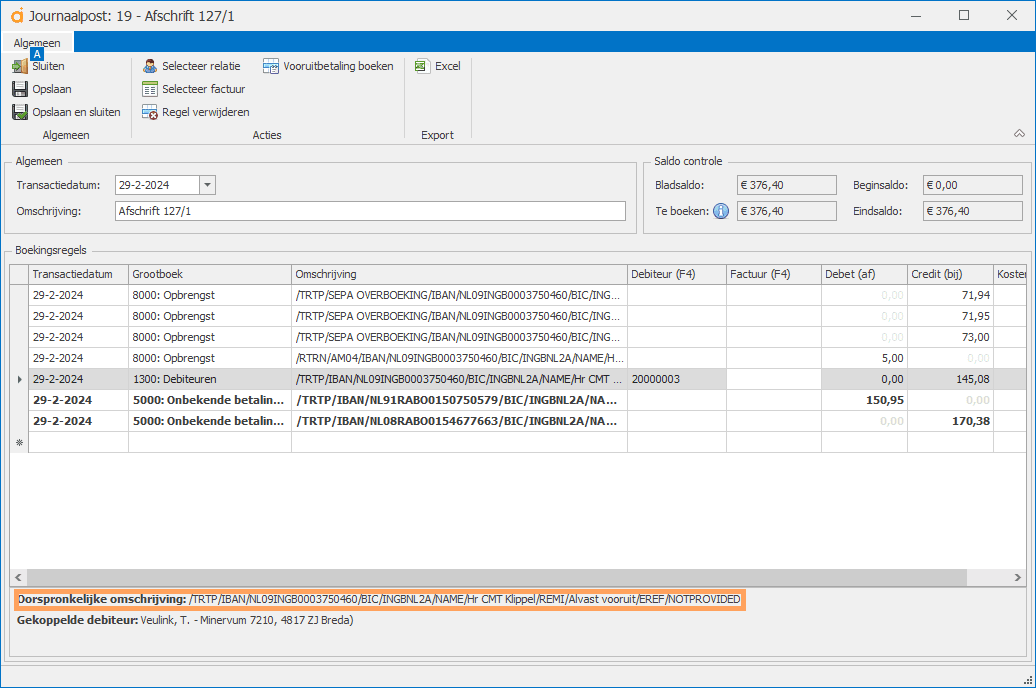Viewport: 1036px width, 688px height.
Task: Click the Eindsaldo field
Action: 973,211
